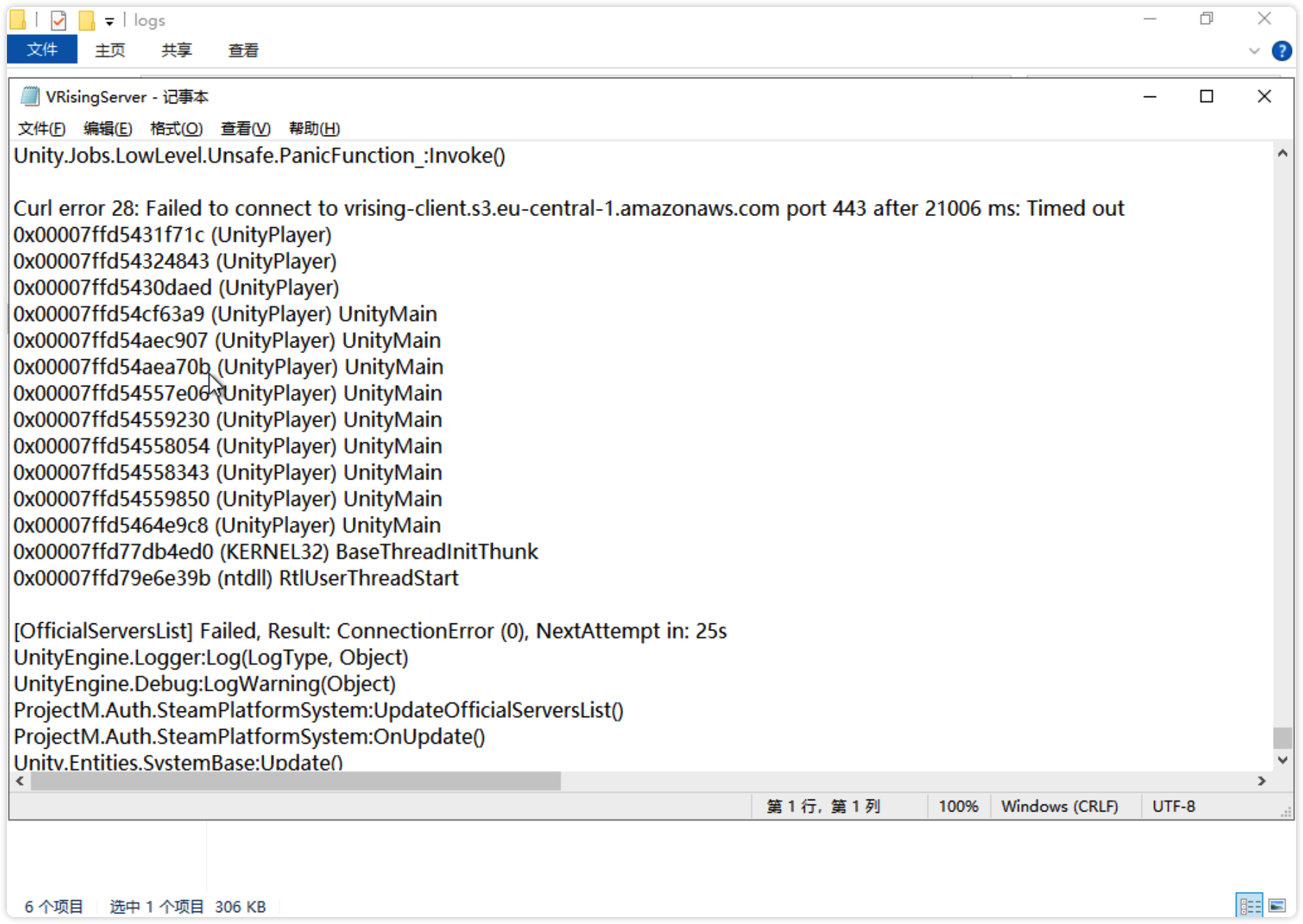The width and height of the screenshot is (1303, 924).
Task: Click the '0x00007ffd54559850' stack trace line
Action: pyautogui.click(x=228, y=500)
